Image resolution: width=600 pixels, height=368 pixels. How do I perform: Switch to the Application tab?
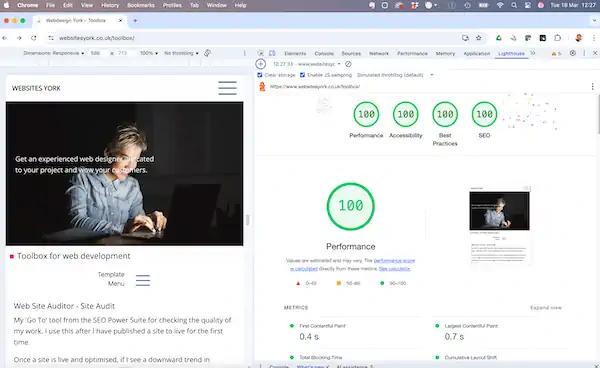(x=476, y=54)
